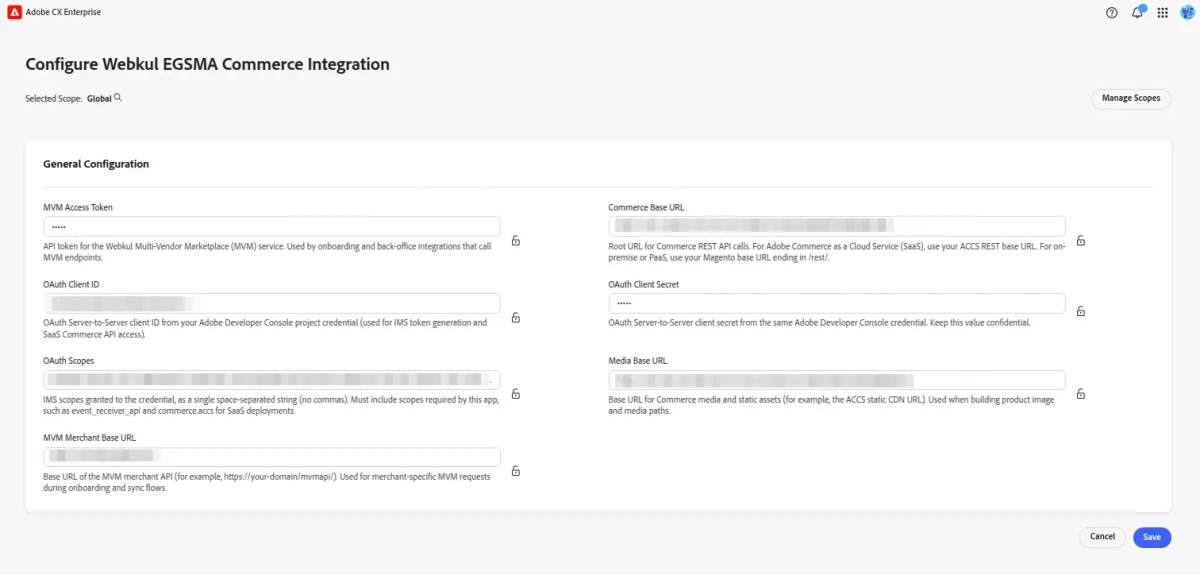Screen dimensions: 1200x575
Task: Toggle lock icon beside MVM Merchant Base URL
Action: click(516, 471)
